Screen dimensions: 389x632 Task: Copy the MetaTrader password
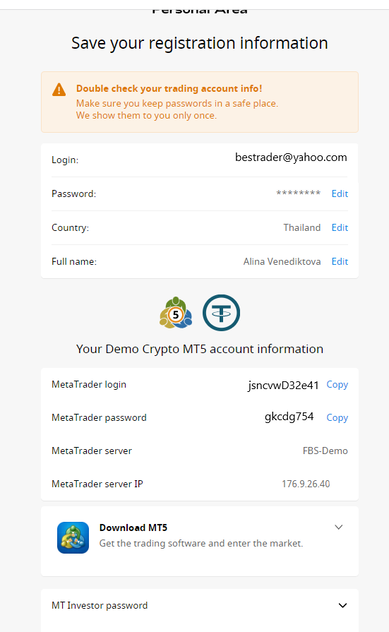(337, 418)
